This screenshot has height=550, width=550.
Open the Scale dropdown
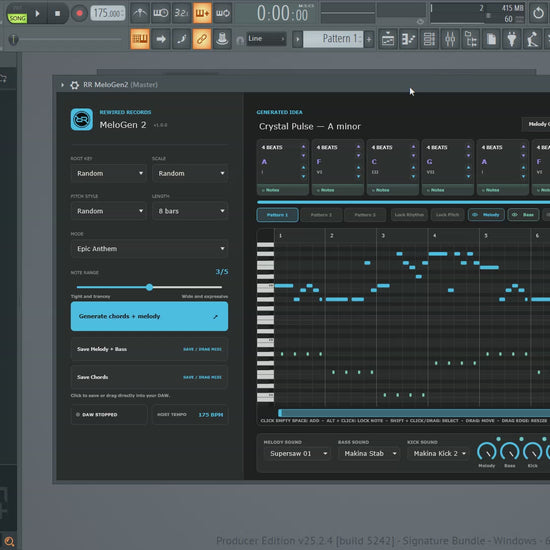coord(190,173)
